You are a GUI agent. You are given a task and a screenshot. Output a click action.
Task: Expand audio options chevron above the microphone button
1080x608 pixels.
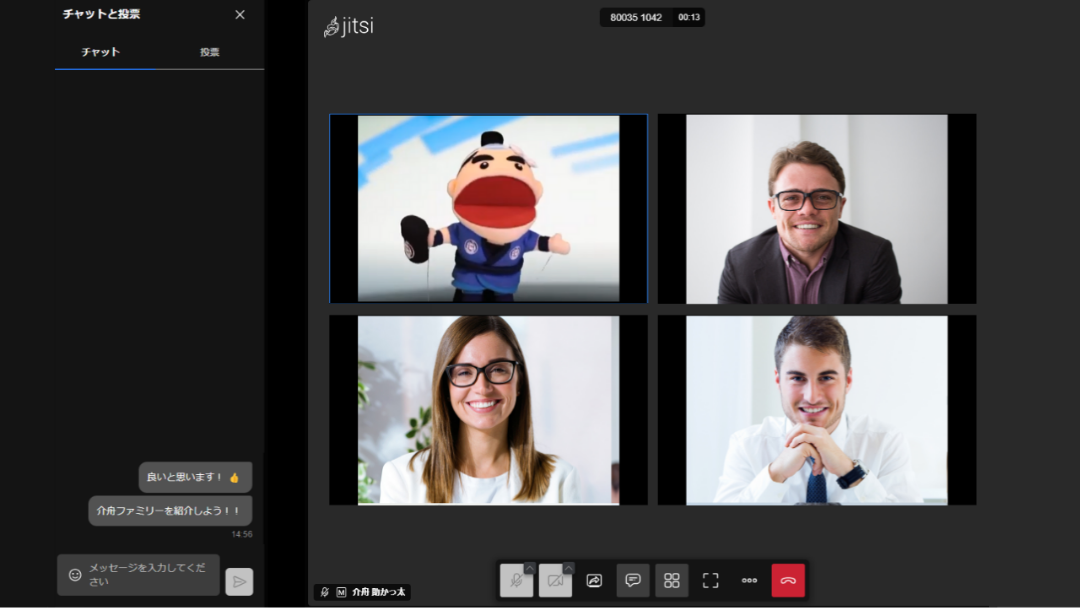pyautogui.click(x=529, y=568)
